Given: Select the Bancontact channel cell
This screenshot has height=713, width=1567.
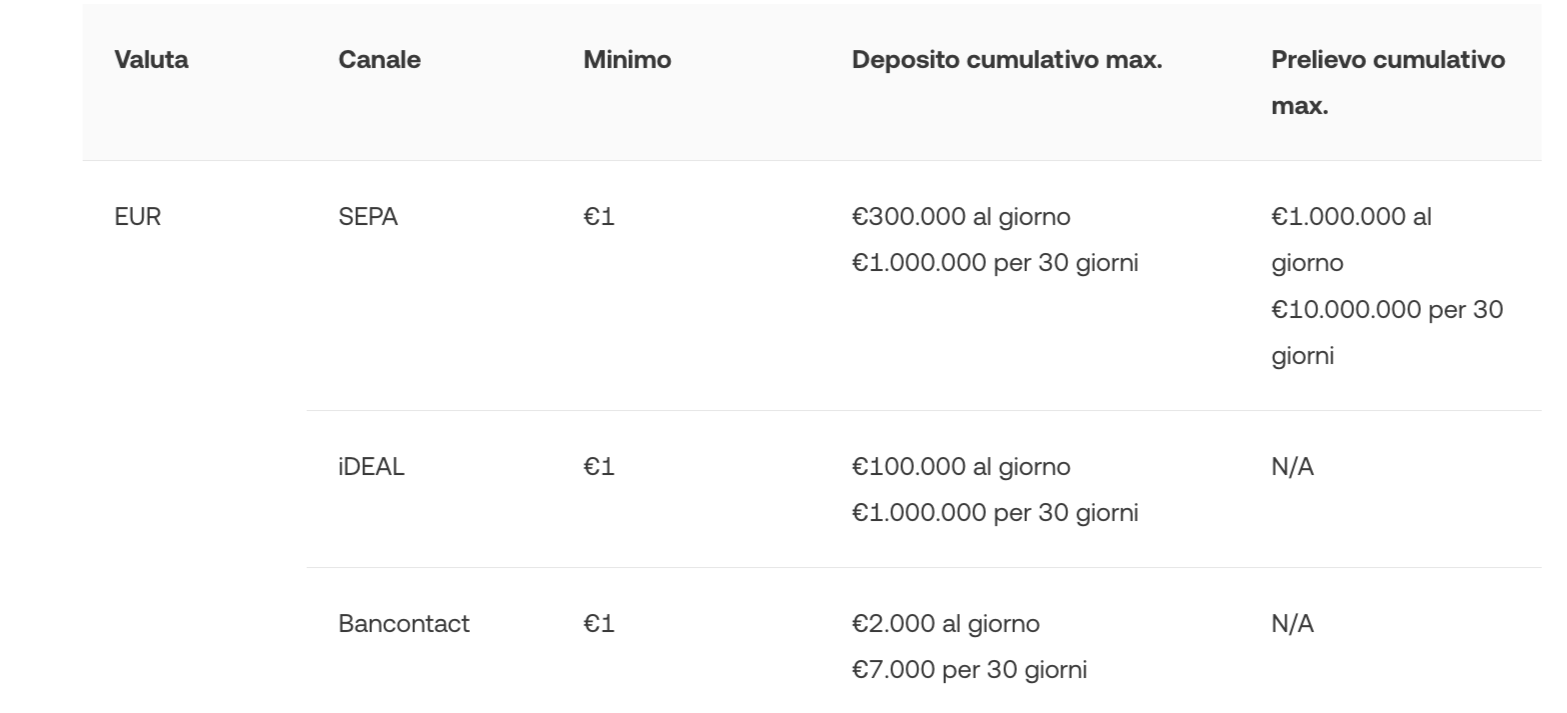Looking at the screenshot, I should click(x=404, y=624).
